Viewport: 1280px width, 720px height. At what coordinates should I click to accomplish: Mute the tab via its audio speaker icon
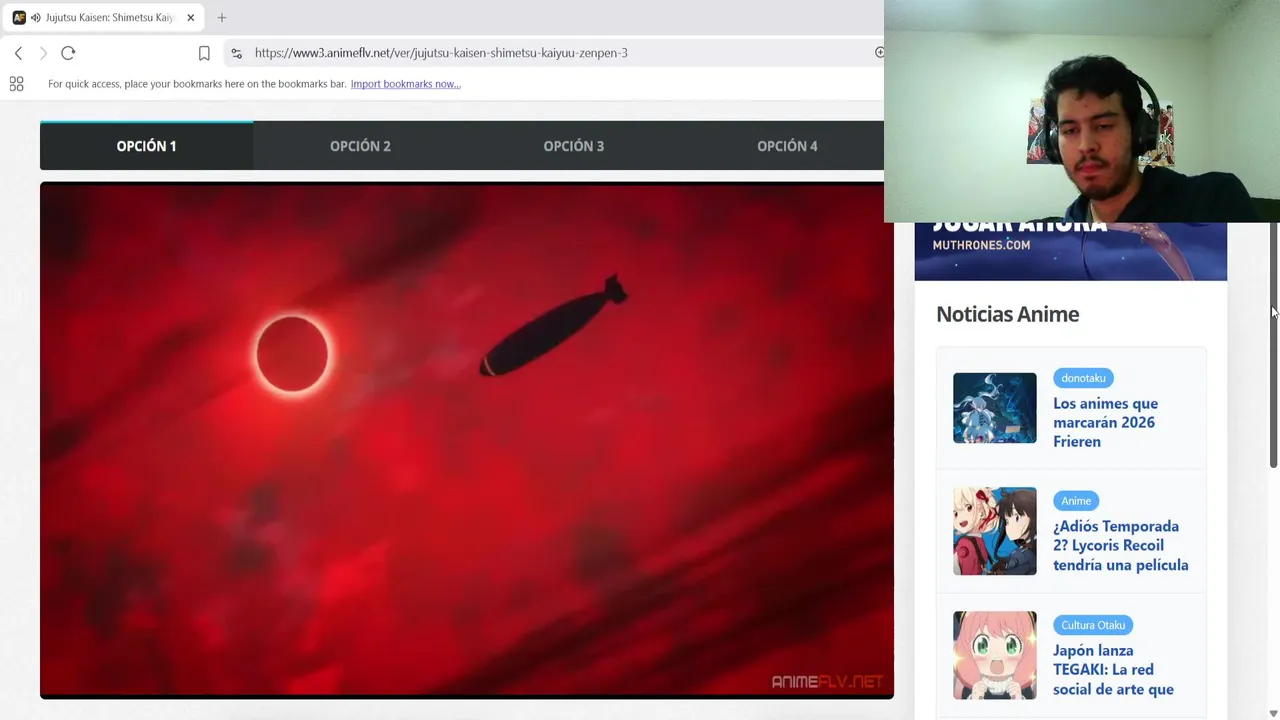click(36, 18)
